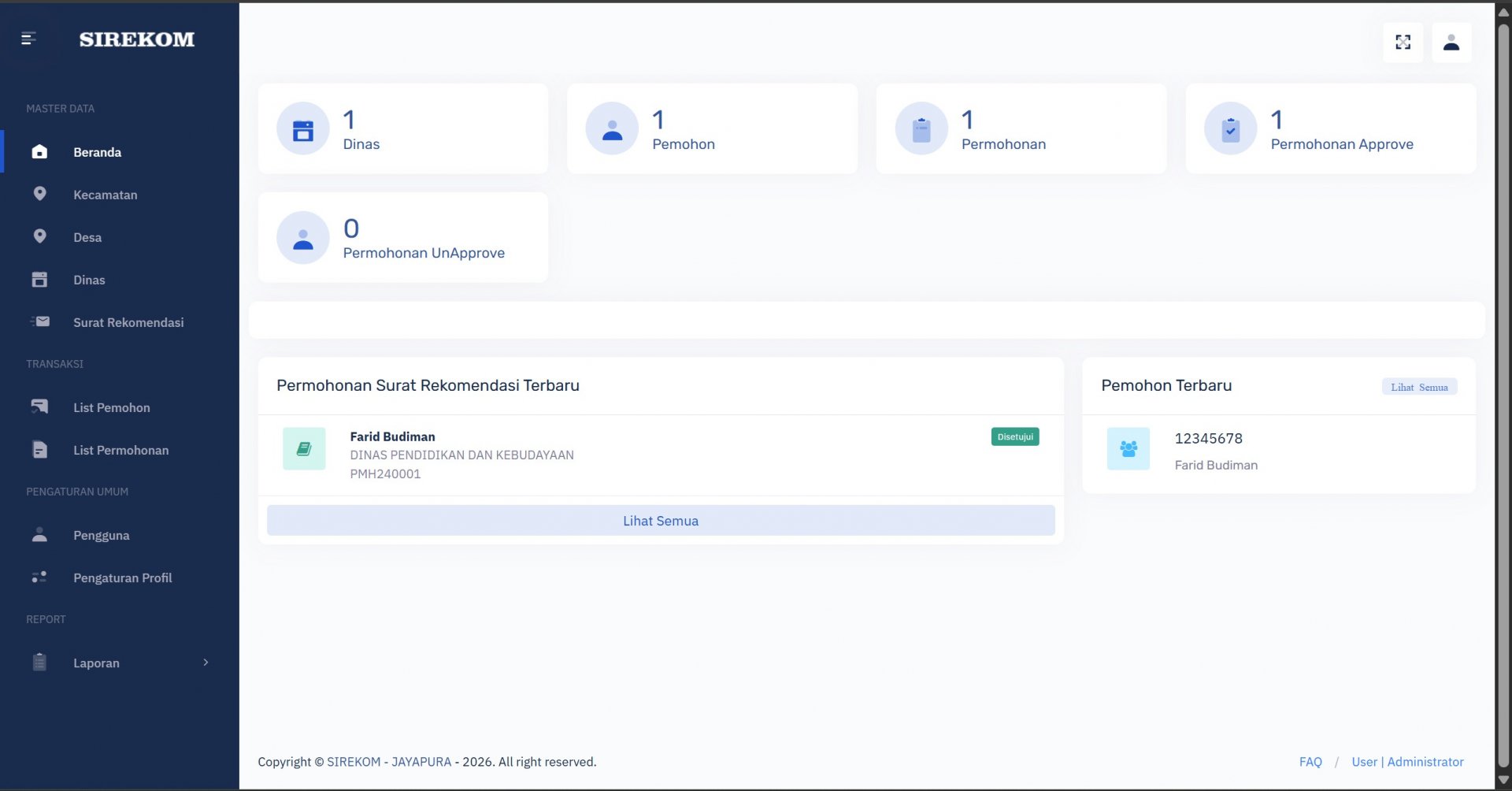The width and height of the screenshot is (1512, 791).
Task: Click the Dinas storefront icon card
Action: point(303,129)
